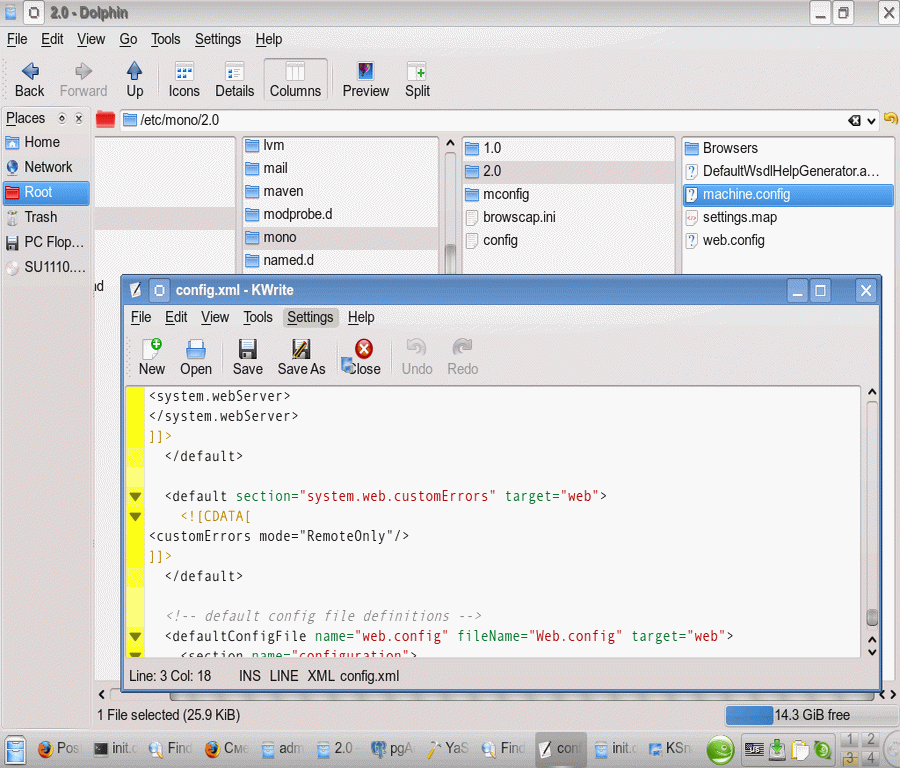Switch to virtual desktop 2 in pager

pyautogui.click(x=870, y=739)
